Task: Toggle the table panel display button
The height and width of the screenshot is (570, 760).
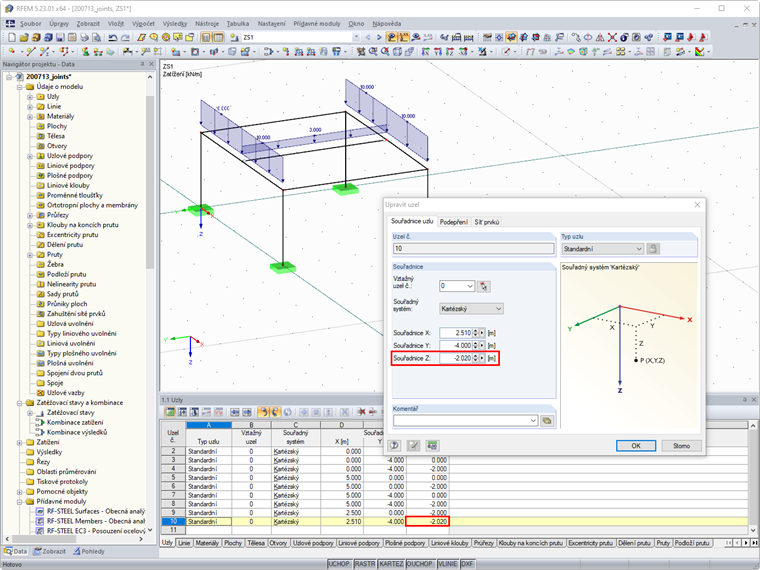Action: pyautogui.click(x=219, y=37)
